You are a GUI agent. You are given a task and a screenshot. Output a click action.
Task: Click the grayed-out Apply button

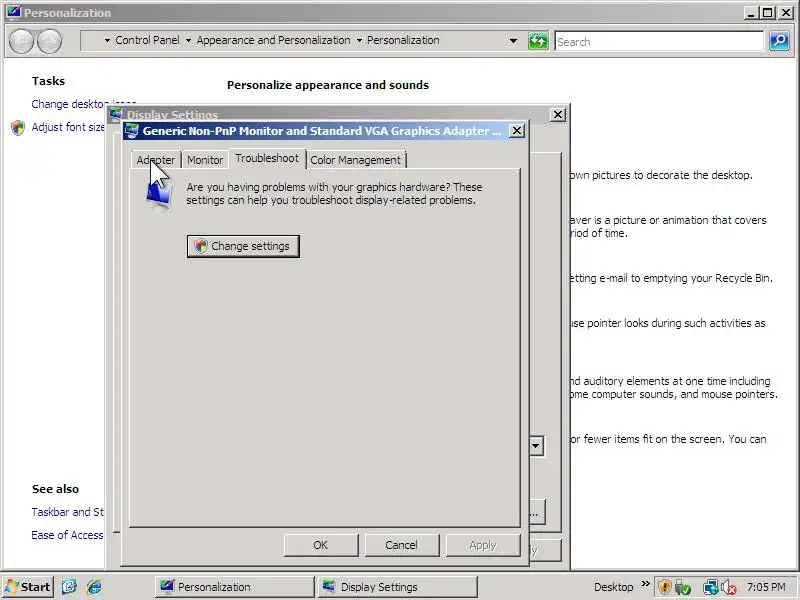483,545
